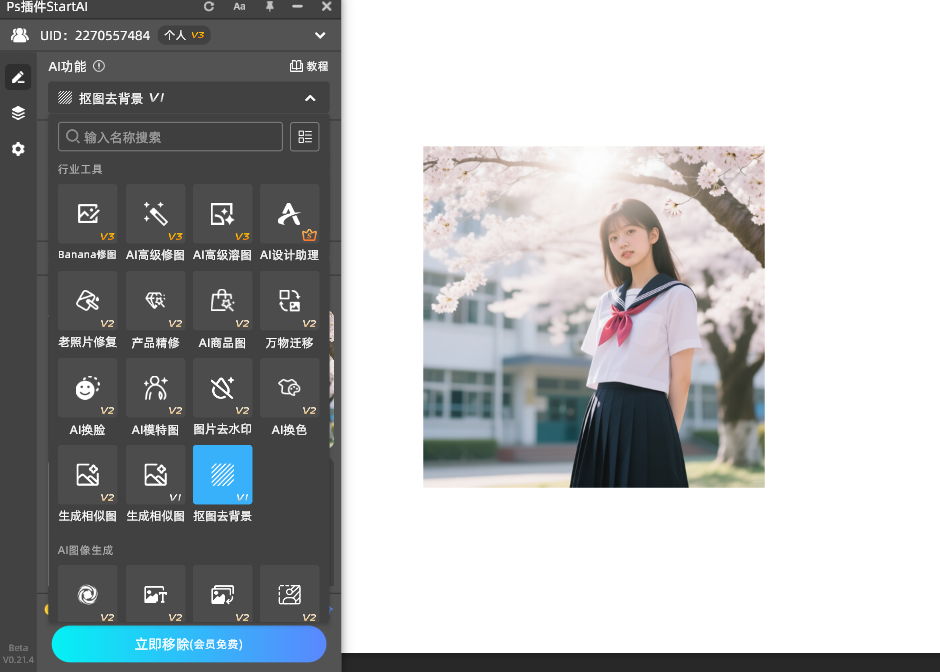Open the 教程 tutorial link

[309, 67]
